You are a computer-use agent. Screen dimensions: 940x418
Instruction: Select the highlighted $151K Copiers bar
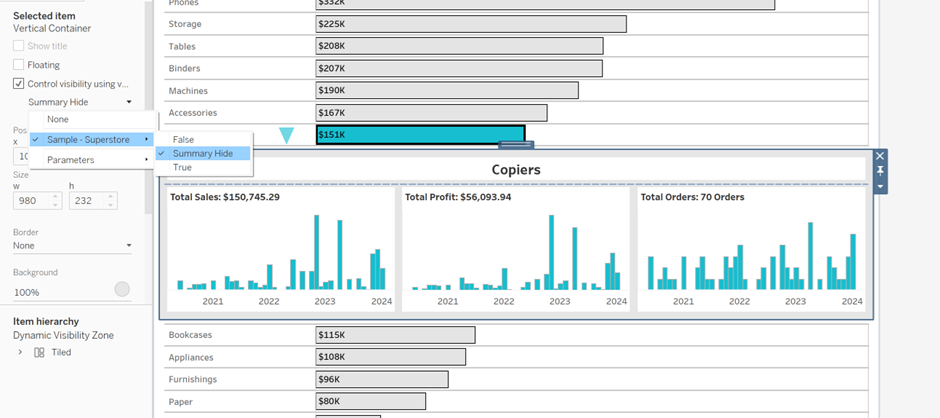(420, 135)
